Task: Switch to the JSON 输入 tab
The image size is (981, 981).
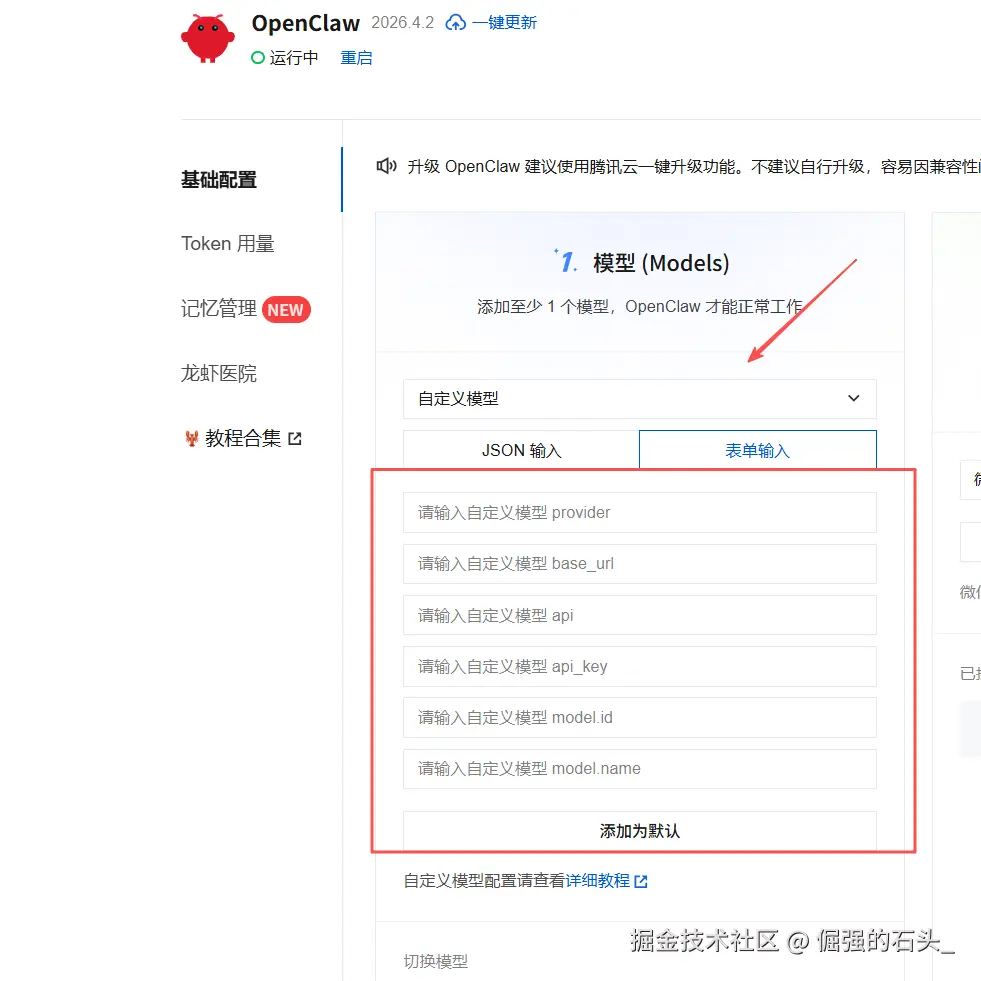Action: (x=521, y=450)
